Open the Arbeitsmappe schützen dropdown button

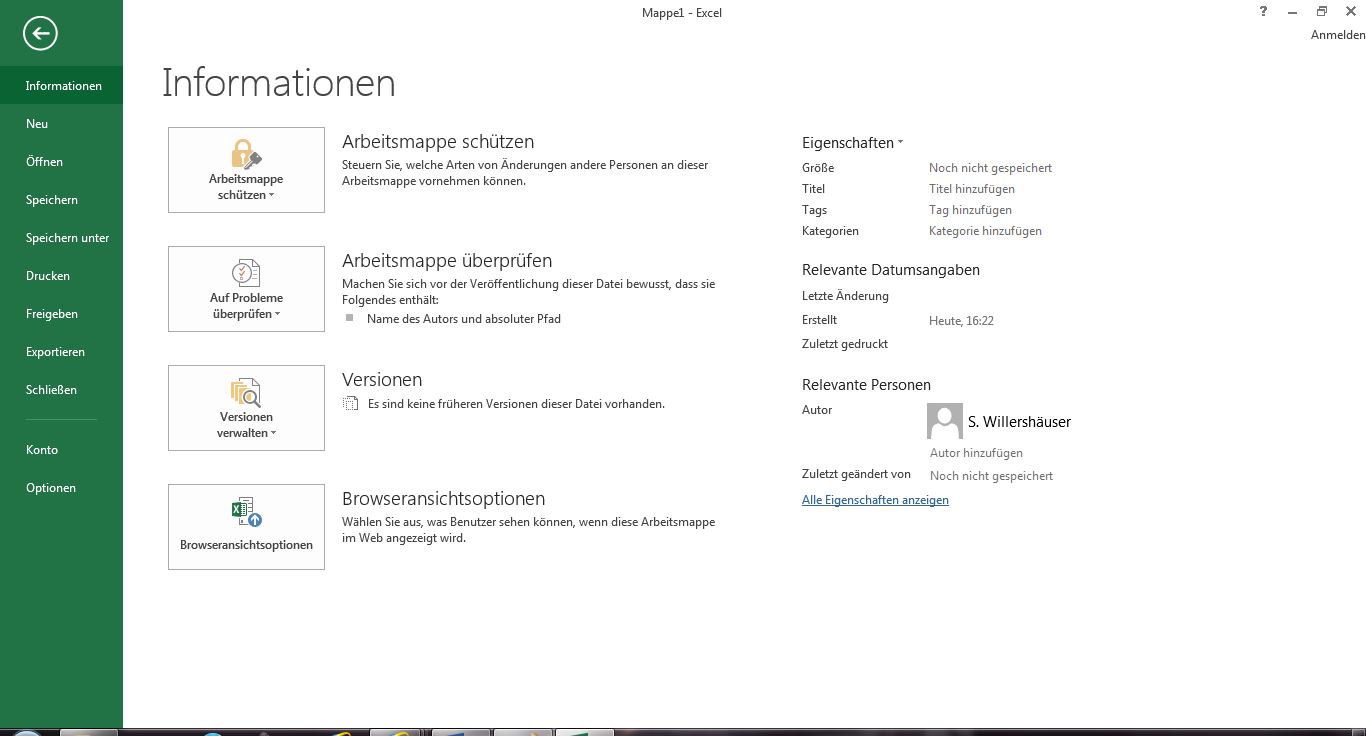click(246, 187)
